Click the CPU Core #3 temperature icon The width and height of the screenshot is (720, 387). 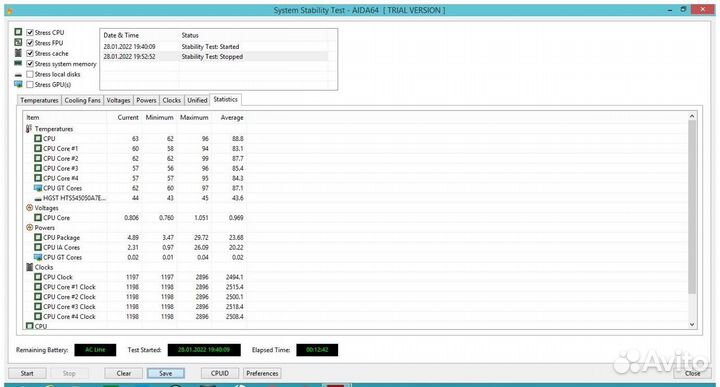coord(38,168)
